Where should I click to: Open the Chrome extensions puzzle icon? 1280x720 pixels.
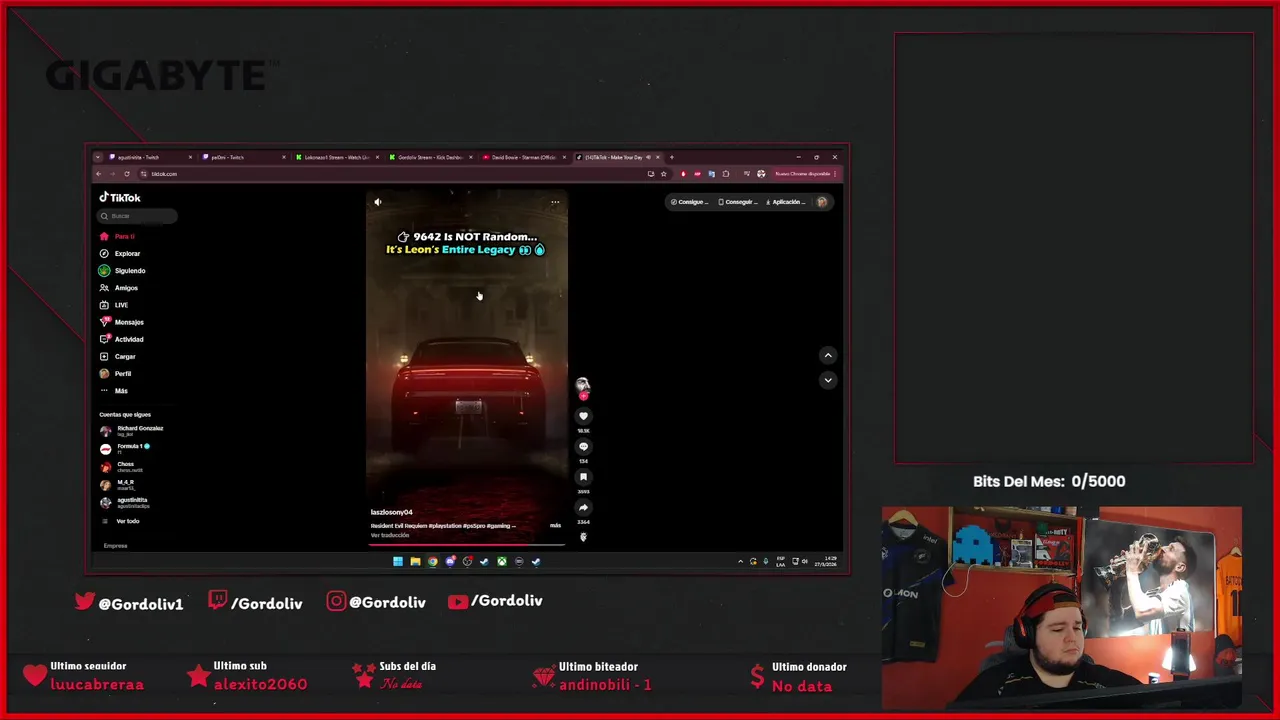(726, 174)
